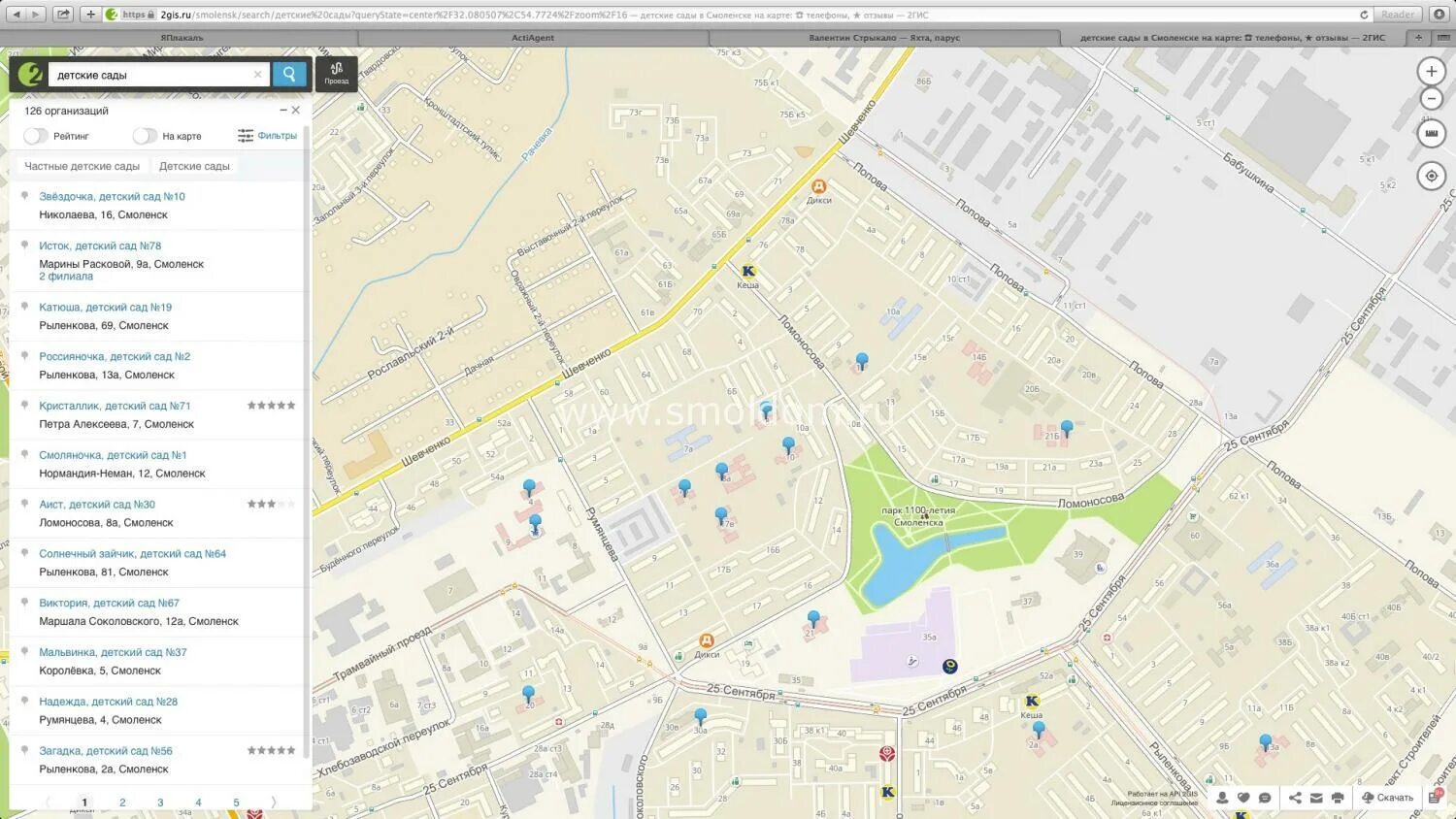The image size is (1456, 819).
Task: Click Safari share button
Action: (x=63, y=14)
